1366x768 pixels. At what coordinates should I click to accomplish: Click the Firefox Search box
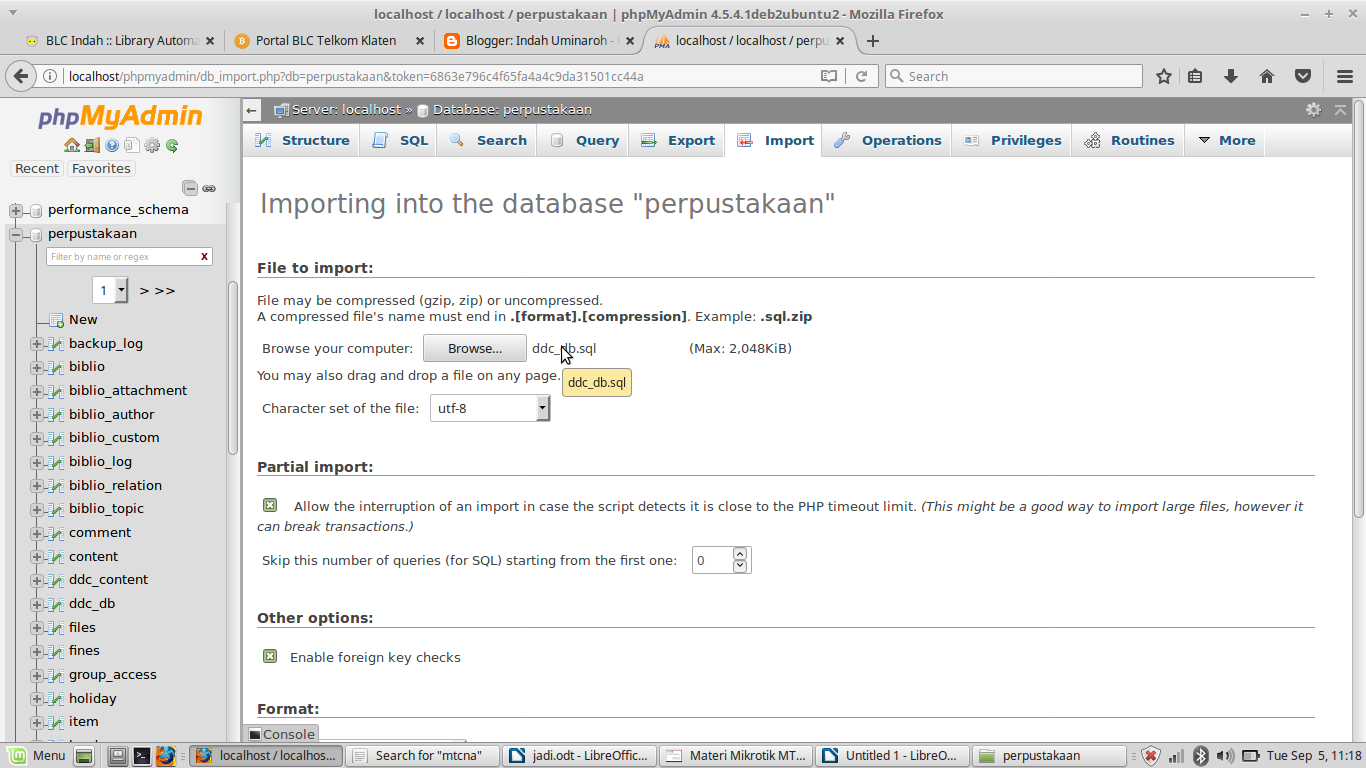coord(1013,76)
